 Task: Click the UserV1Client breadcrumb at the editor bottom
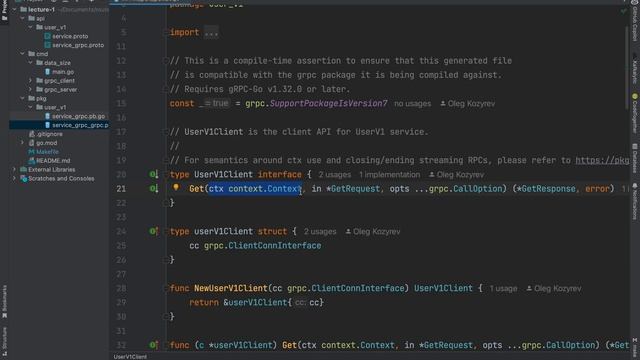(130, 356)
